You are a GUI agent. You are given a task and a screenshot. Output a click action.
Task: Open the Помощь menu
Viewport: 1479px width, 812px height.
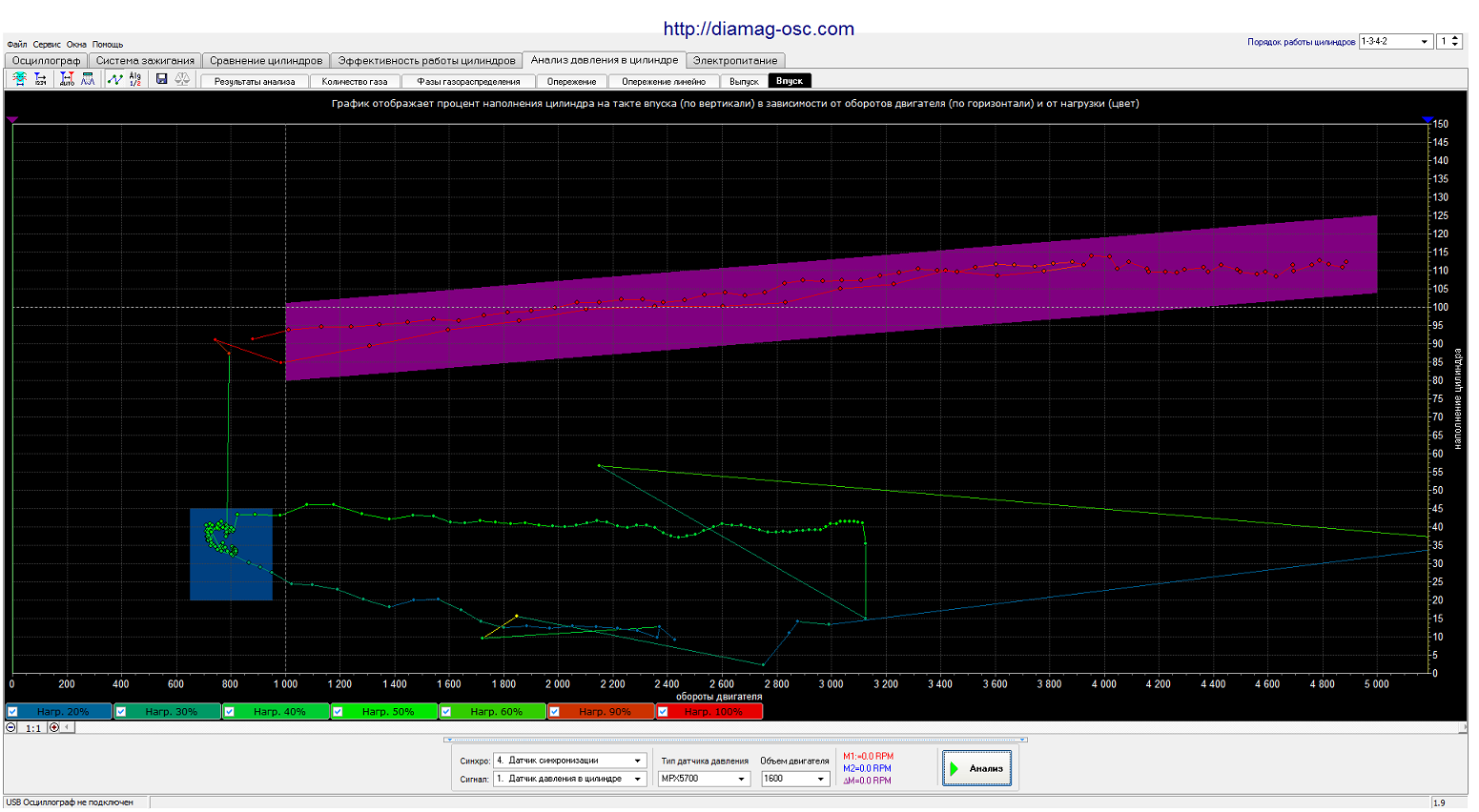(108, 45)
